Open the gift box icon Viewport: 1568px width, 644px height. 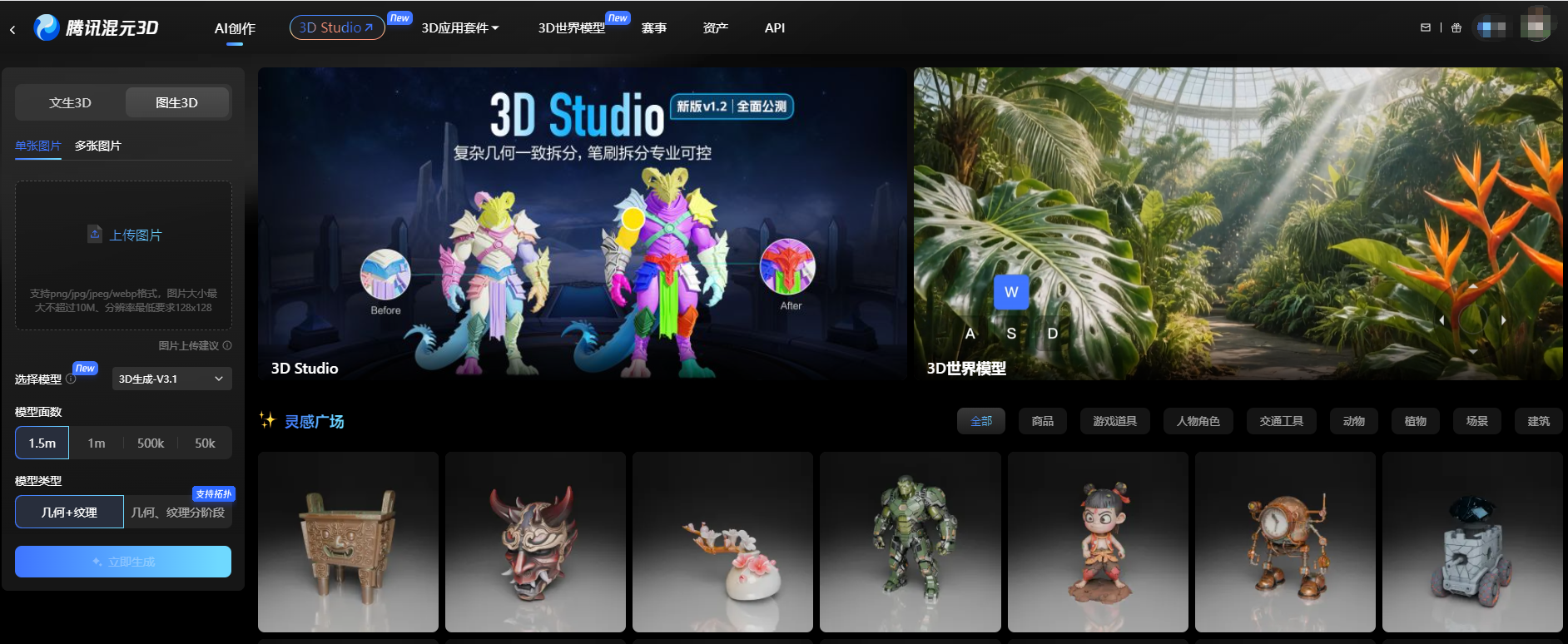(1456, 27)
